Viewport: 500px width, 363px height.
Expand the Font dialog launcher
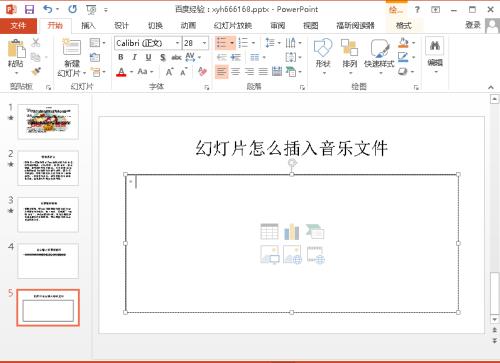pos(207,87)
